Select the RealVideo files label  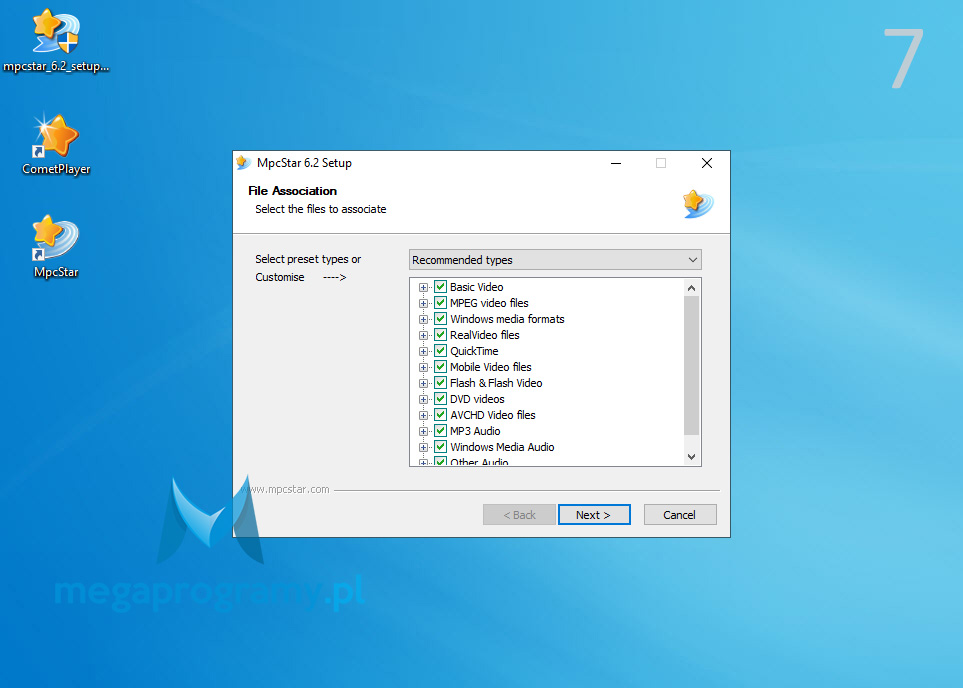pyautogui.click(x=485, y=335)
